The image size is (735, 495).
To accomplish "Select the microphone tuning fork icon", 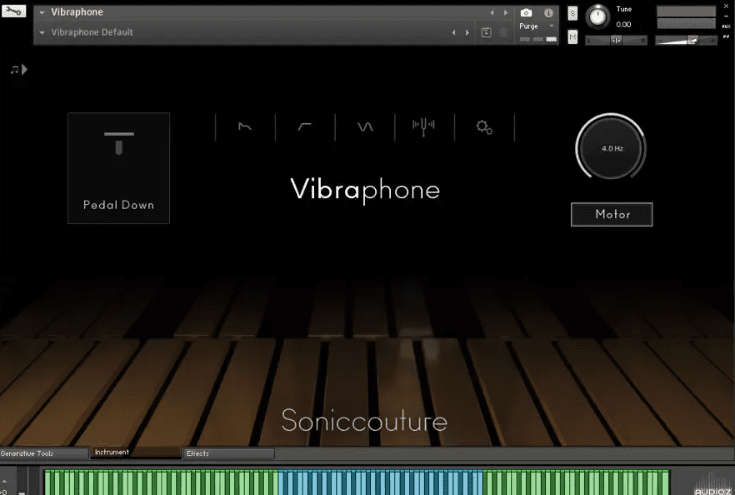I will 424,127.
